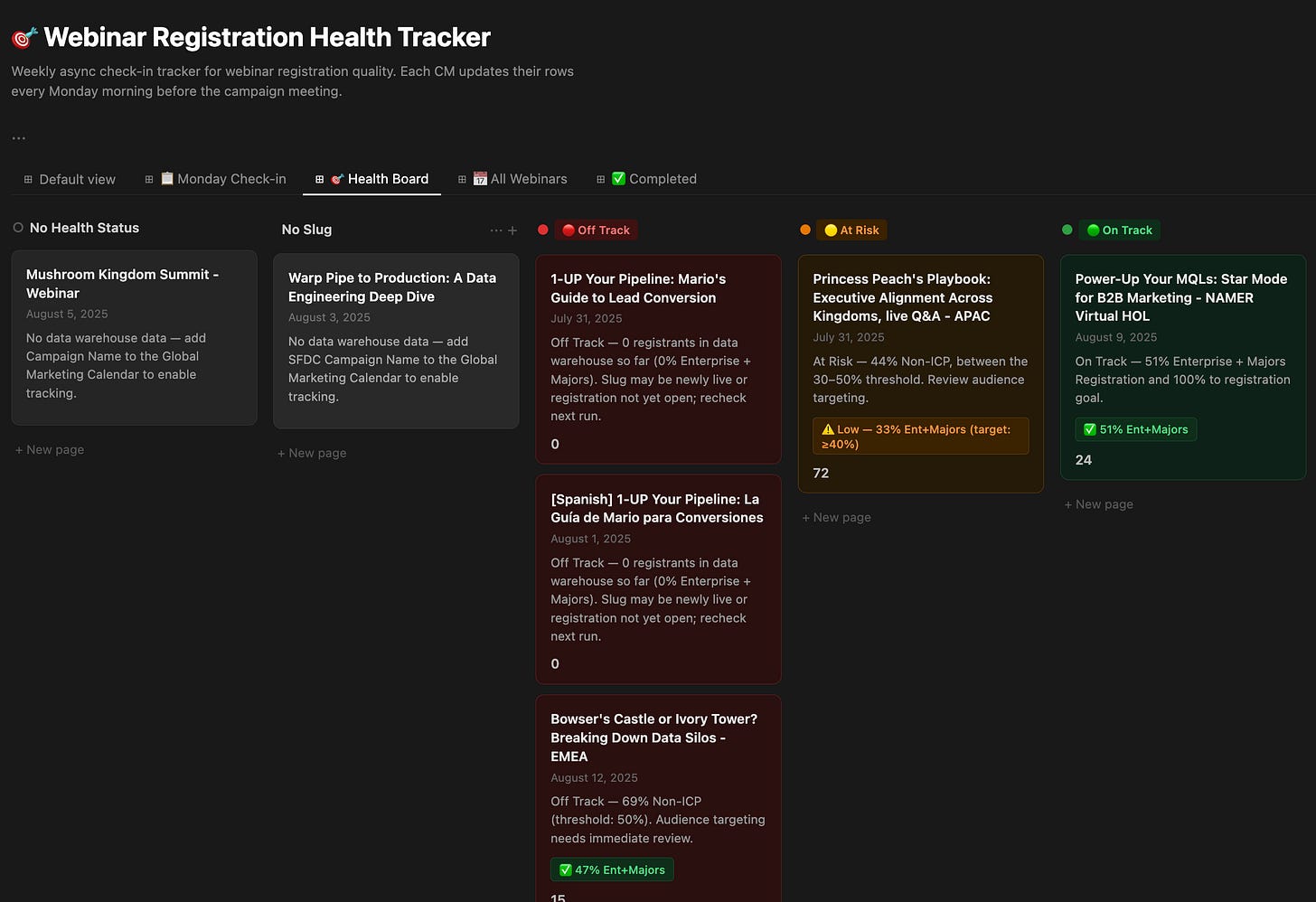Click the No Health Status circle icon

pos(18,228)
